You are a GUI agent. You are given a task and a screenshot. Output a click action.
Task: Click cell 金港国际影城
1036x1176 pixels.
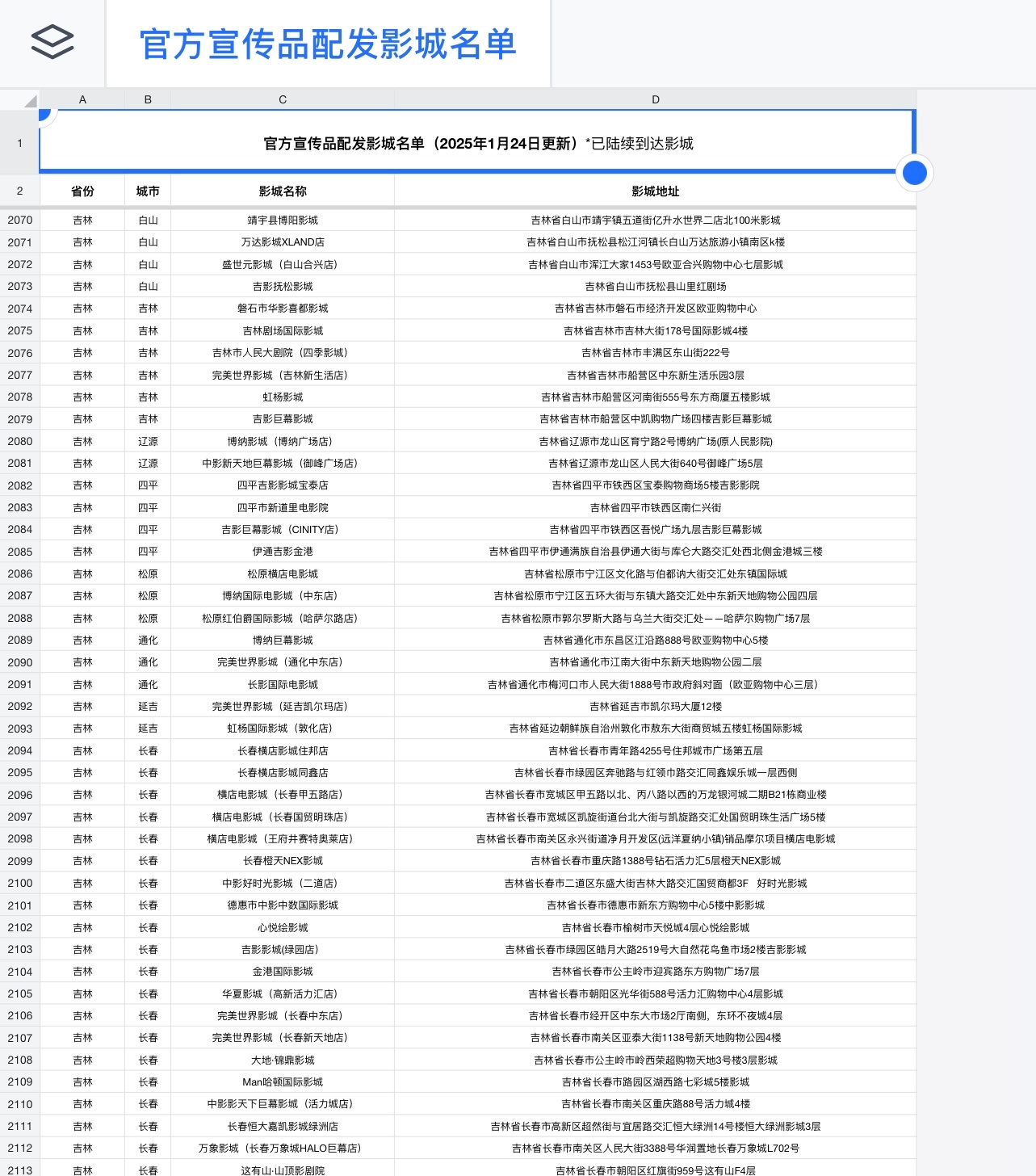tap(283, 971)
